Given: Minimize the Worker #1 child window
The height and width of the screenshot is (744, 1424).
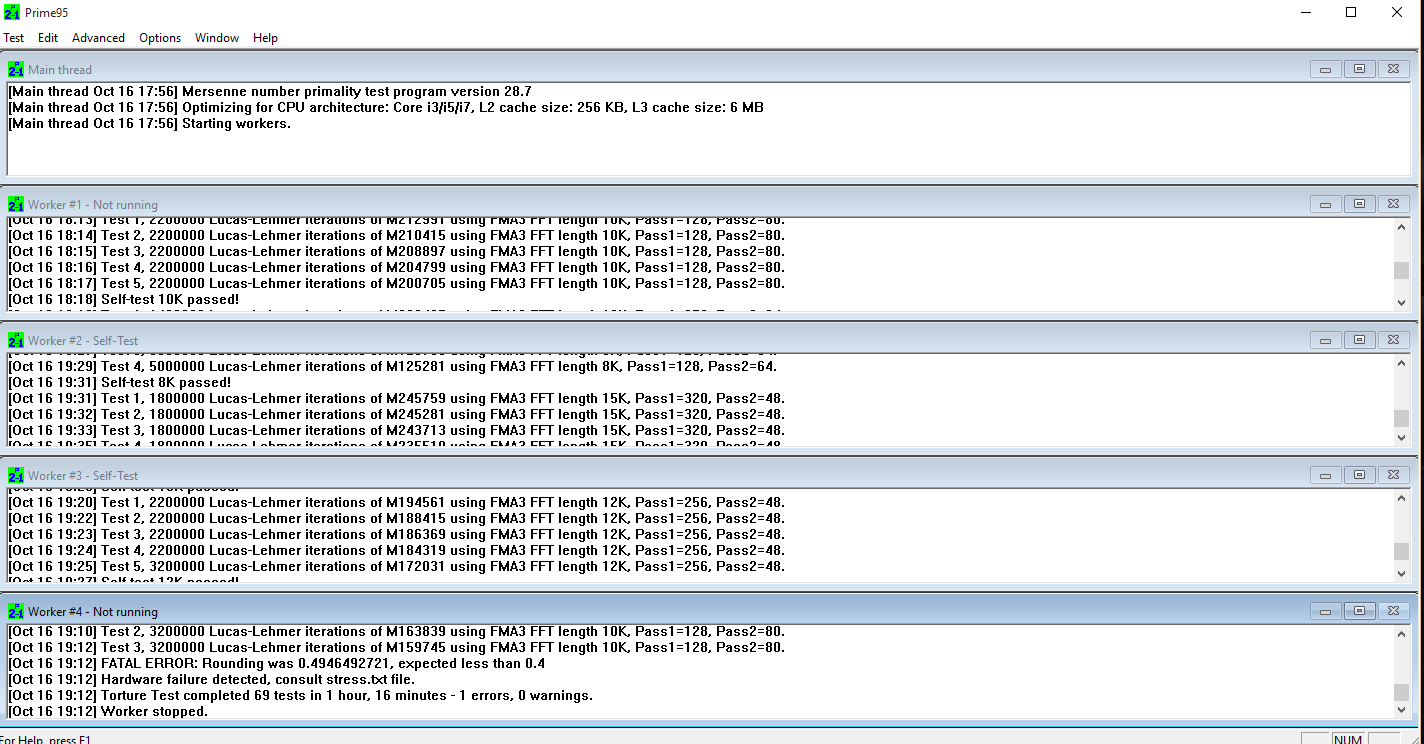Looking at the screenshot, I should click(x=1325, y=204).
